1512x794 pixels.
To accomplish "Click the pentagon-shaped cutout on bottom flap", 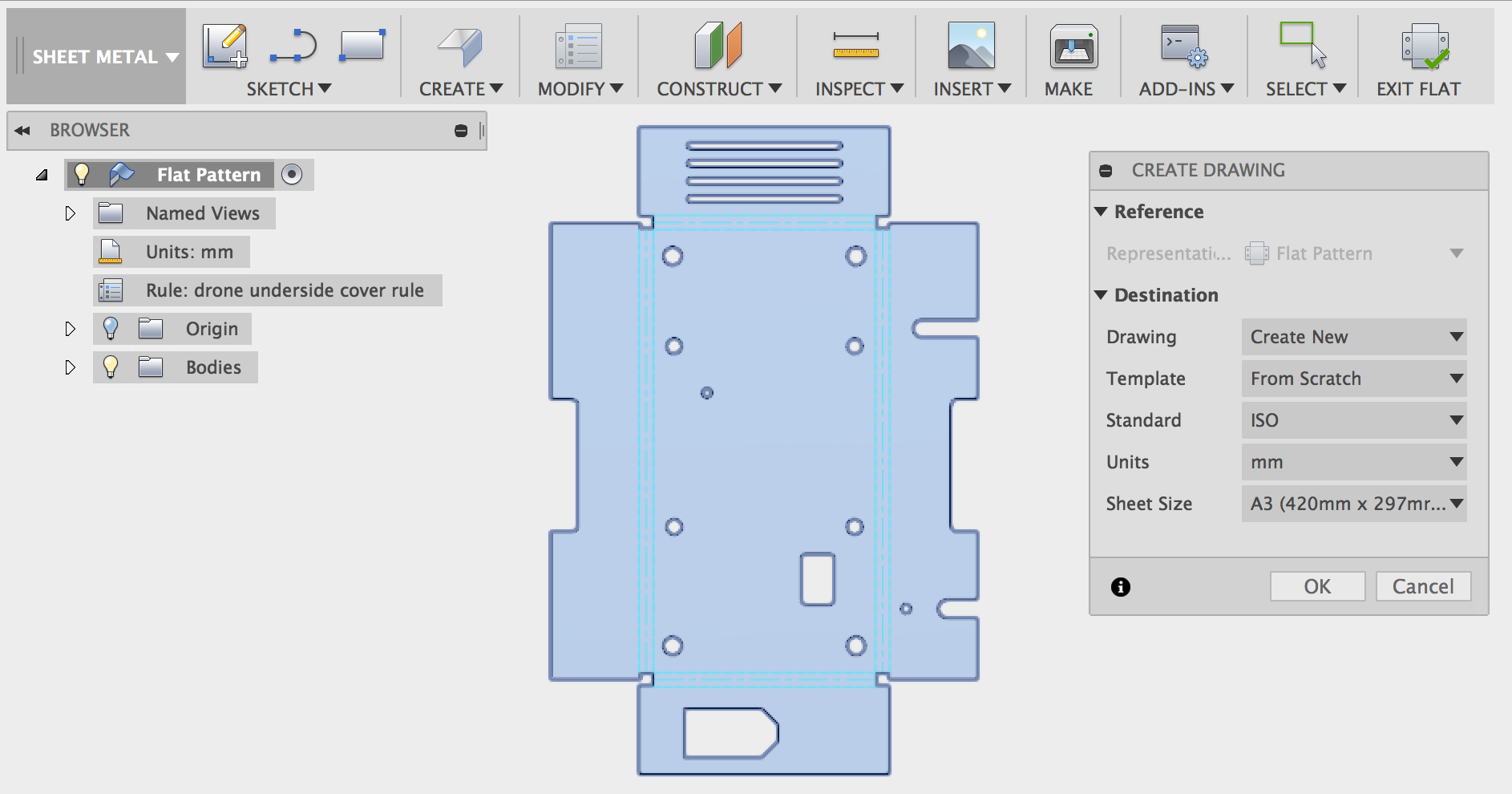I will tap(730, 733).
